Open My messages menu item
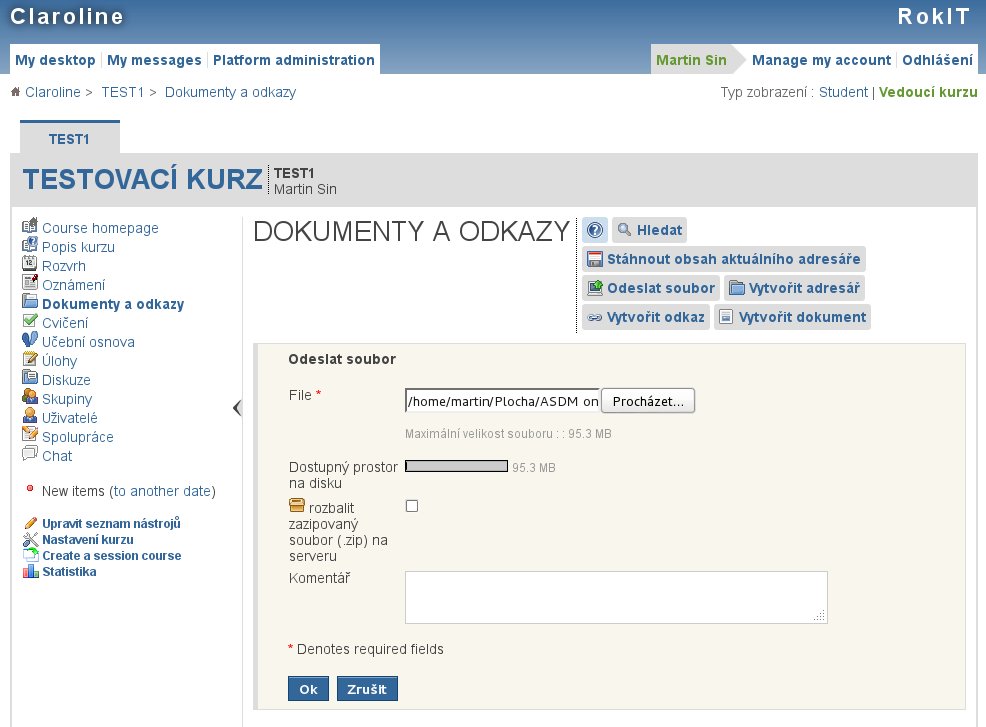The height and width of the screenshot is (727, 986). (x=154, y=60)
